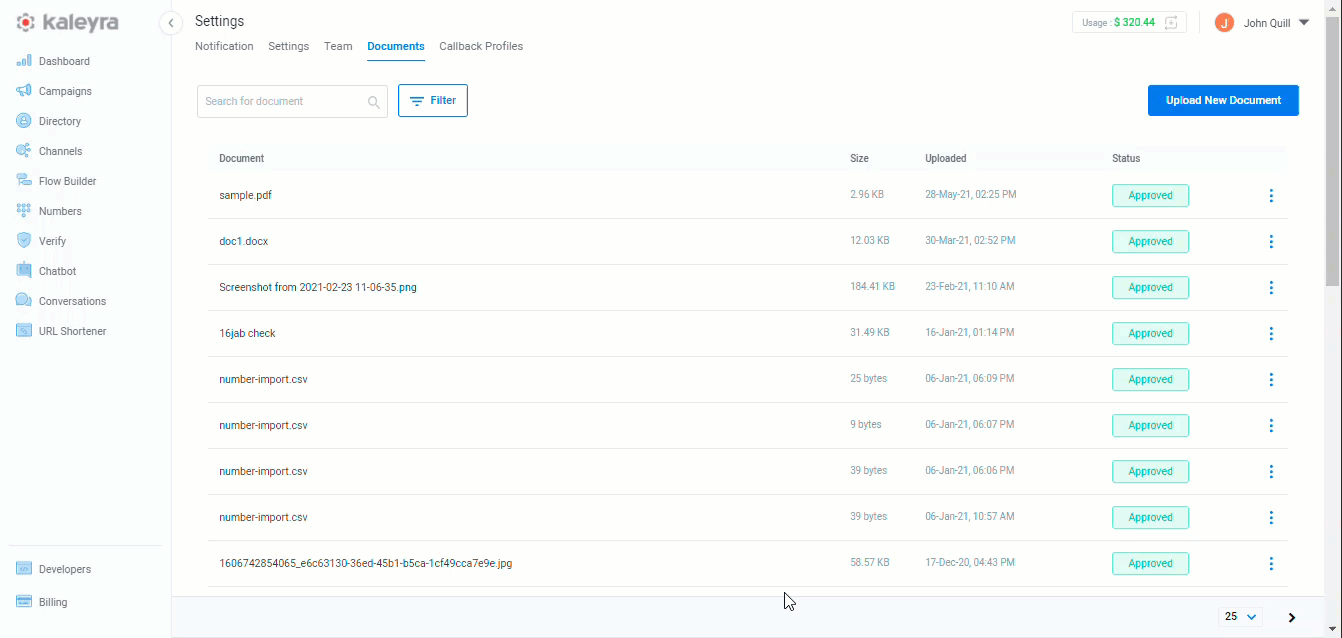Open the Dashboard sidebar icon

(24, 61)
